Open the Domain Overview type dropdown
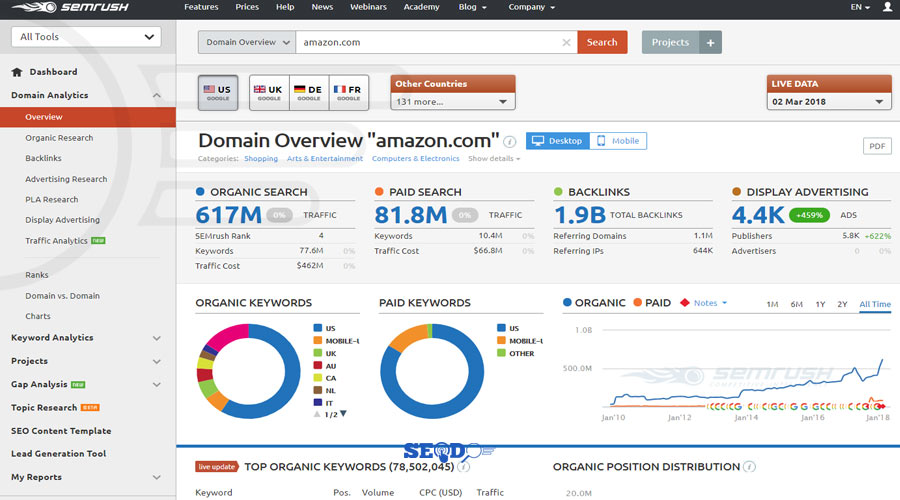 click(x=247, y=42)
